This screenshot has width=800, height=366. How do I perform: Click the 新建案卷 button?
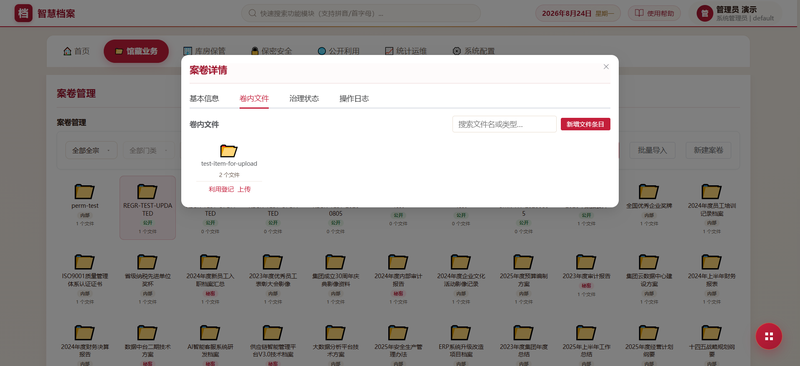[708, 151]
